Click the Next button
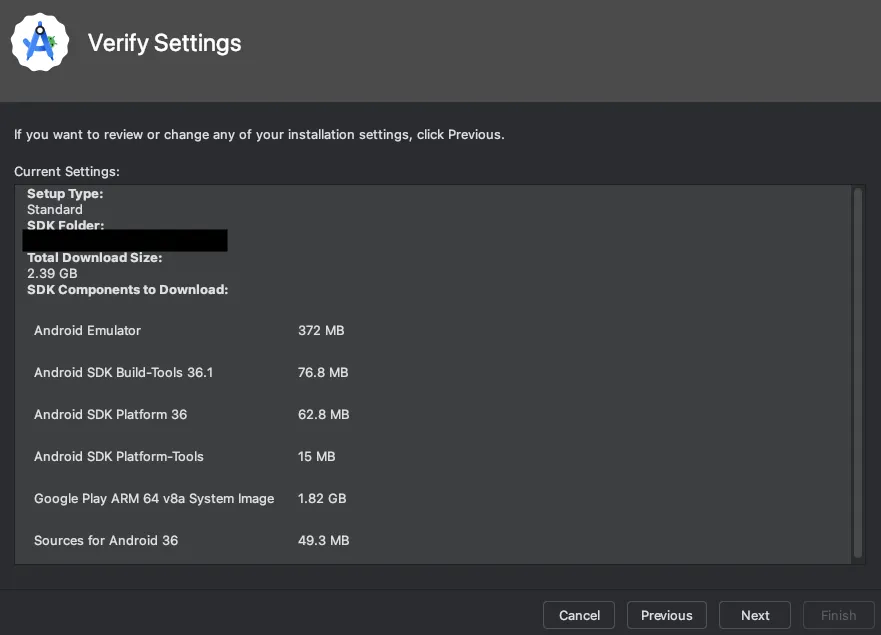This screenshot has height=635, width=881. [755, 615]
